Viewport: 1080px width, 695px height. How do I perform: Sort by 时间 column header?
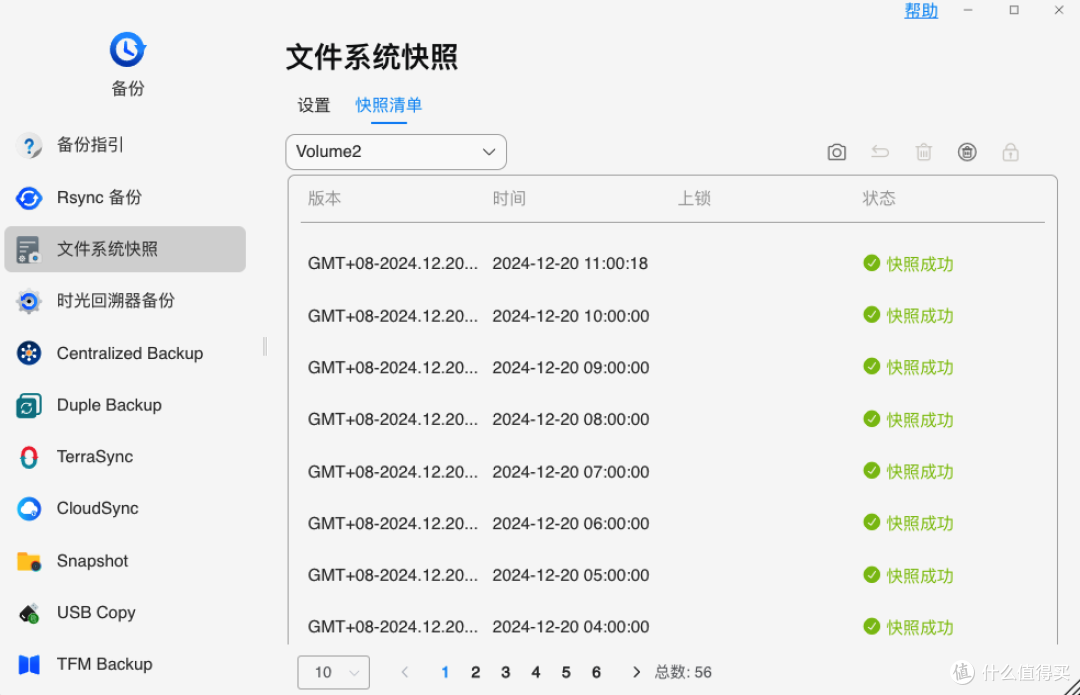pyautogui.click(x=509, y=198)
